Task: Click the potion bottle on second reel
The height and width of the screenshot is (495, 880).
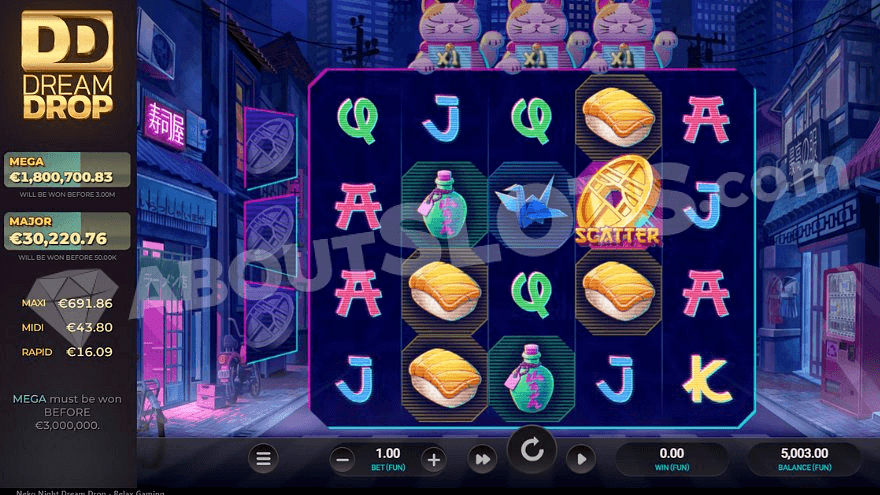Action: pyautogui.click(x=444, y=204)
